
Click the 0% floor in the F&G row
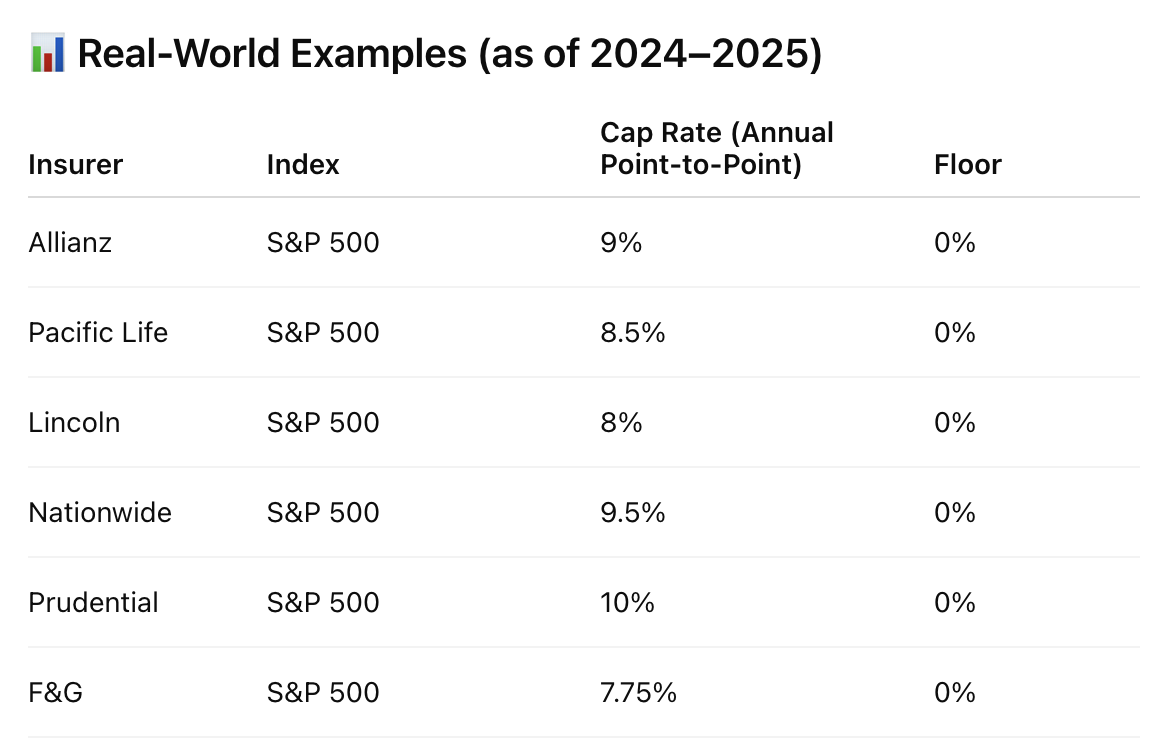click(x=954, y=692)
